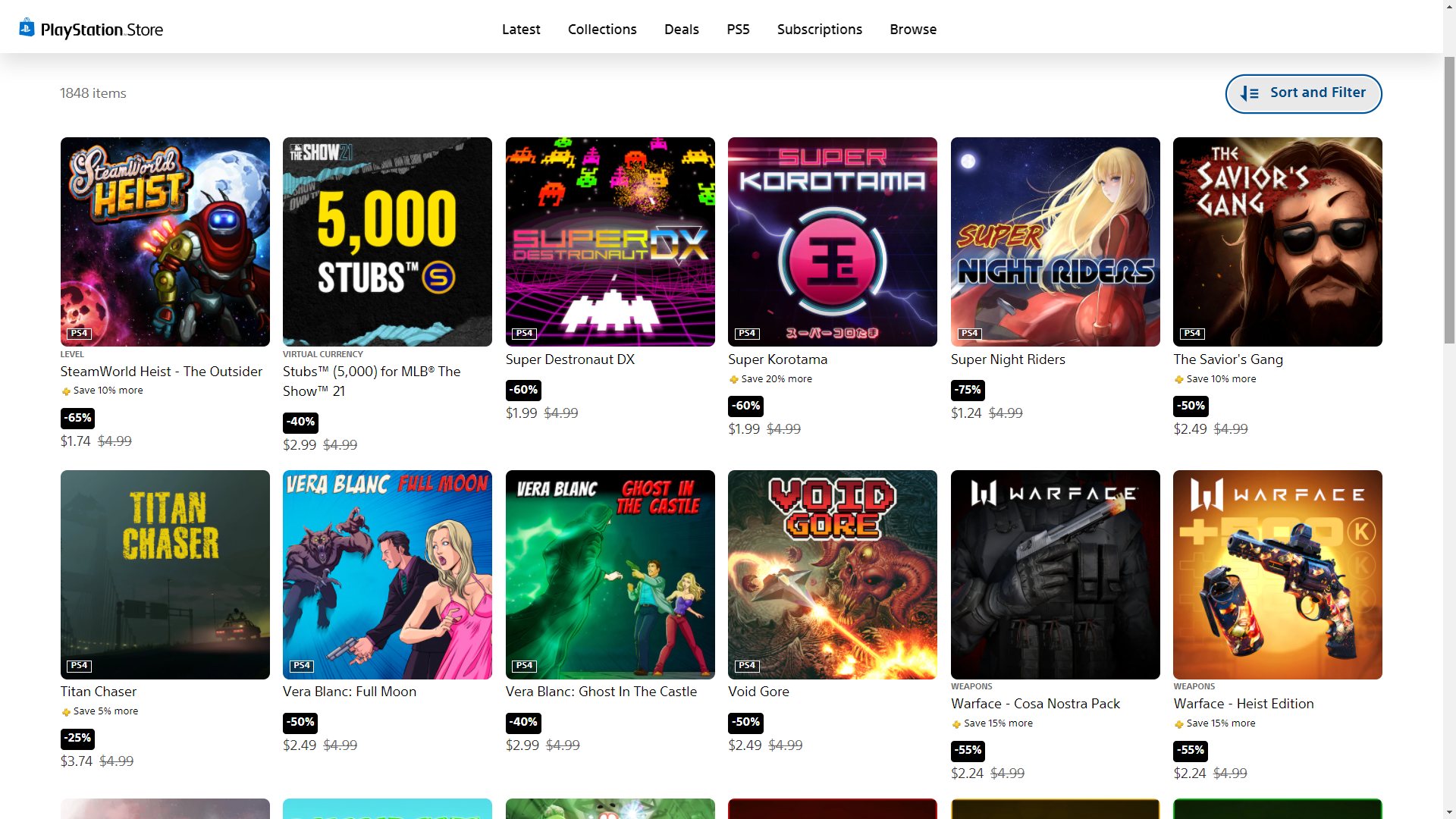Image resolution: width=1456 pixels, height=819 pixels.
Task: Open the Latest menu item
Action: click(x=521, y=30)
